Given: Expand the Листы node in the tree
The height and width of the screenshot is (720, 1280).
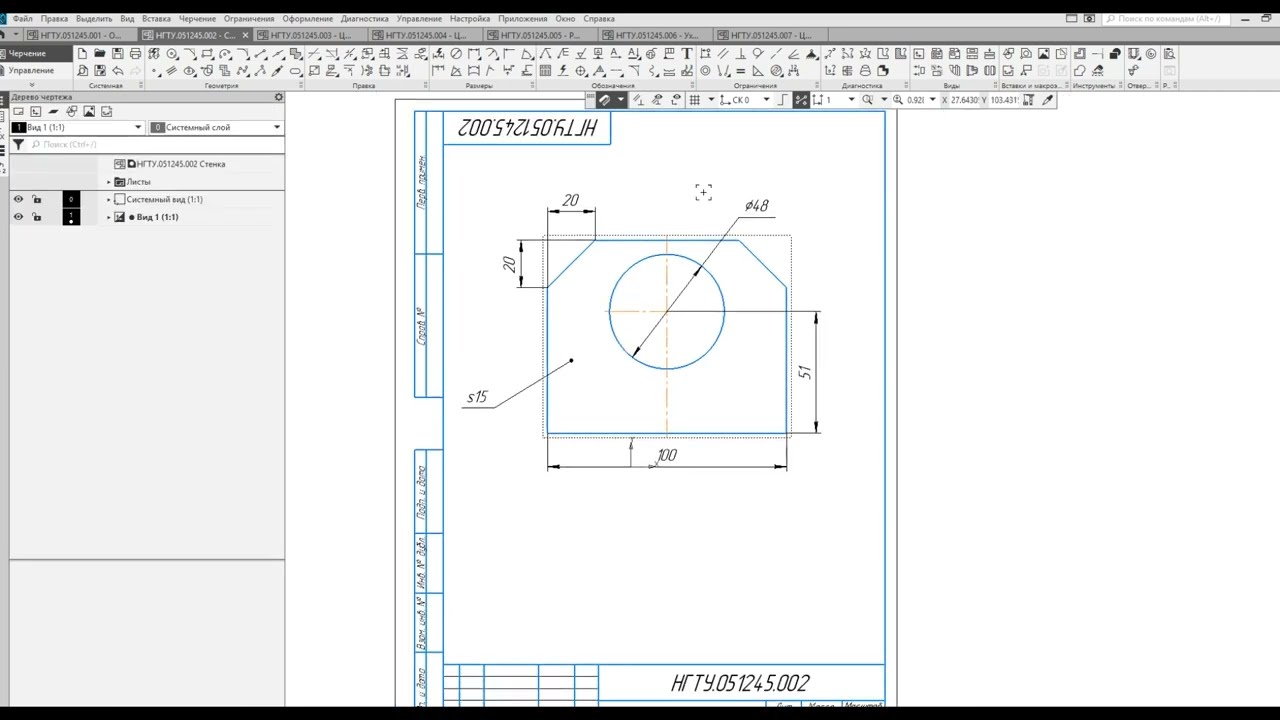Looking at the screenshot, I should tap(109, 182).
